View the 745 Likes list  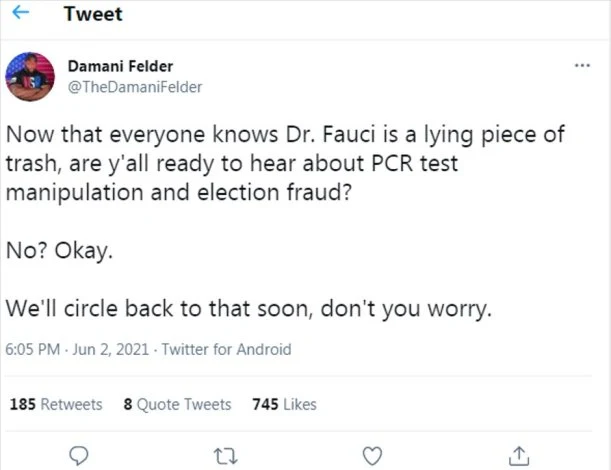(x=284, y=404)
